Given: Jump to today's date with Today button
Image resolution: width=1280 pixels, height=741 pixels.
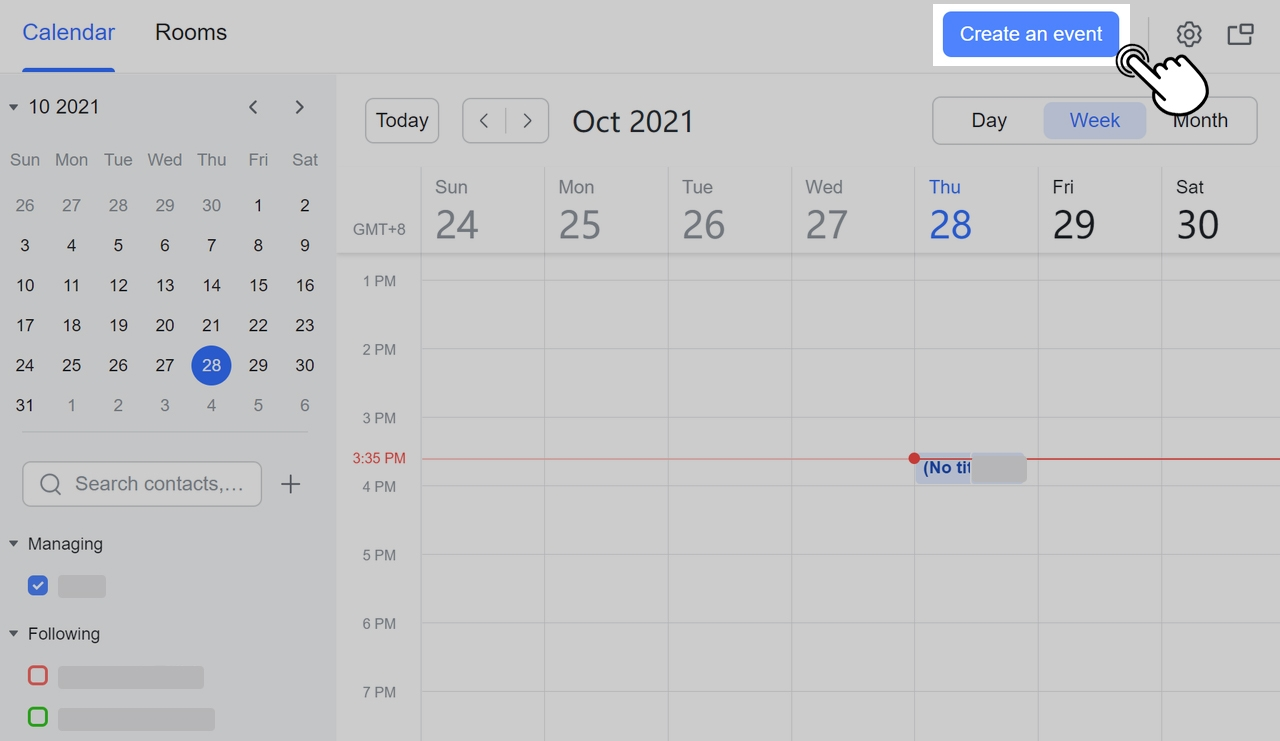Looking at the screenshot, I should click(x=401, y=120).
